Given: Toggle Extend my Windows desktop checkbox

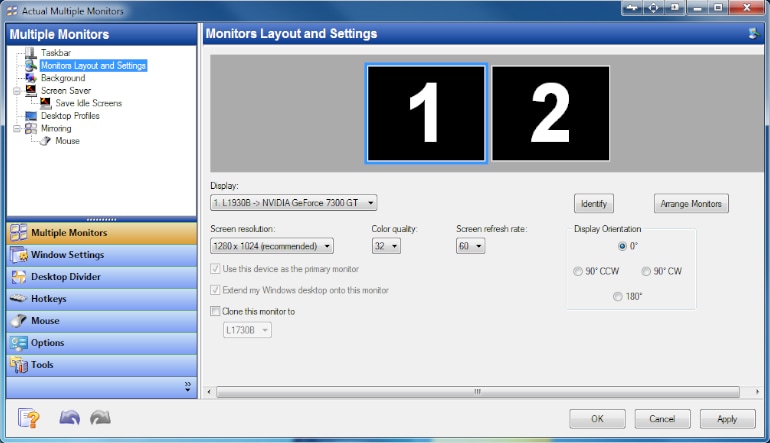Looking at the screenshot, I should coord(215,290).
